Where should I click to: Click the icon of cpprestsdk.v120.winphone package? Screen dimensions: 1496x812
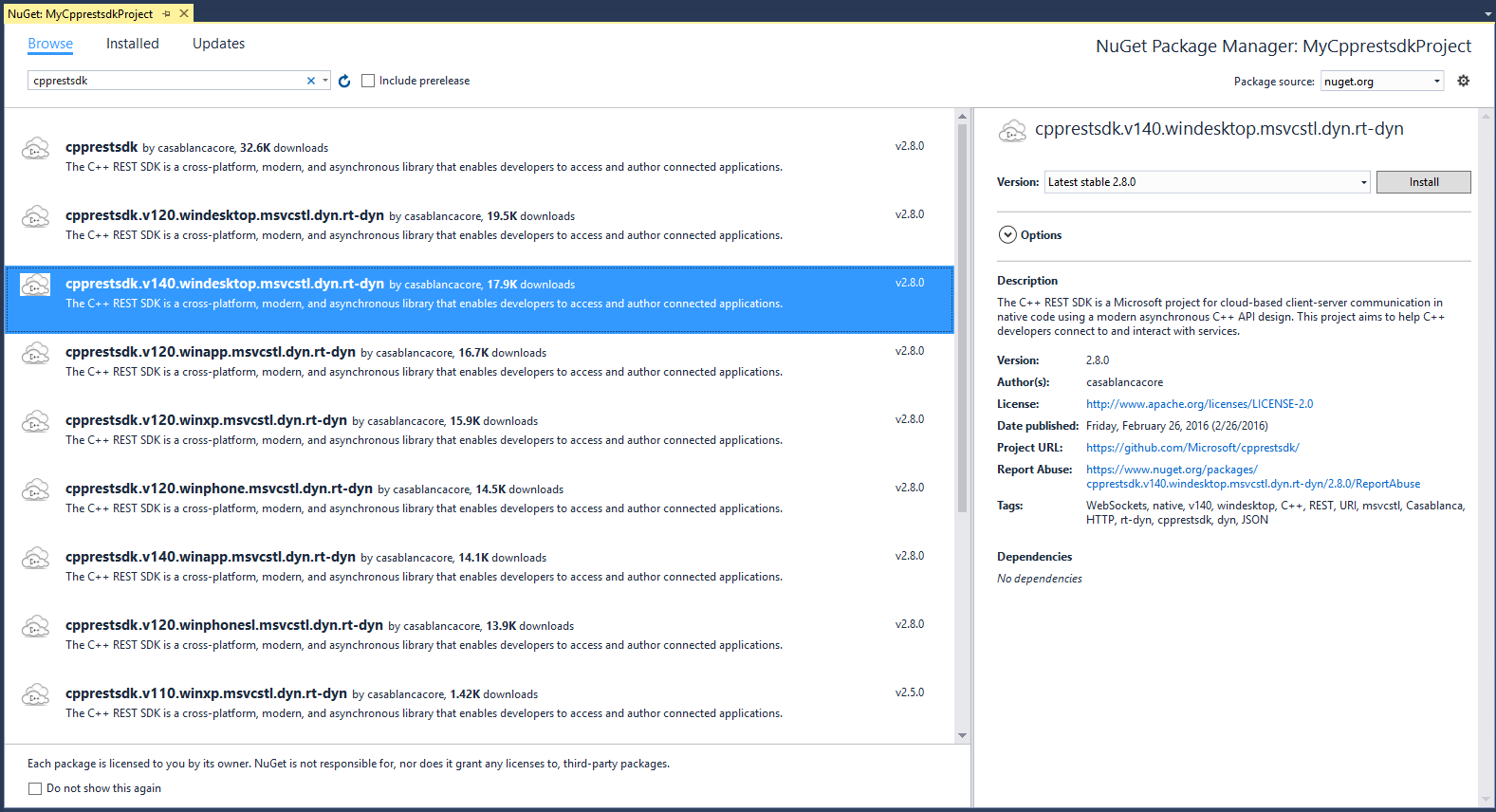[36, 489]
